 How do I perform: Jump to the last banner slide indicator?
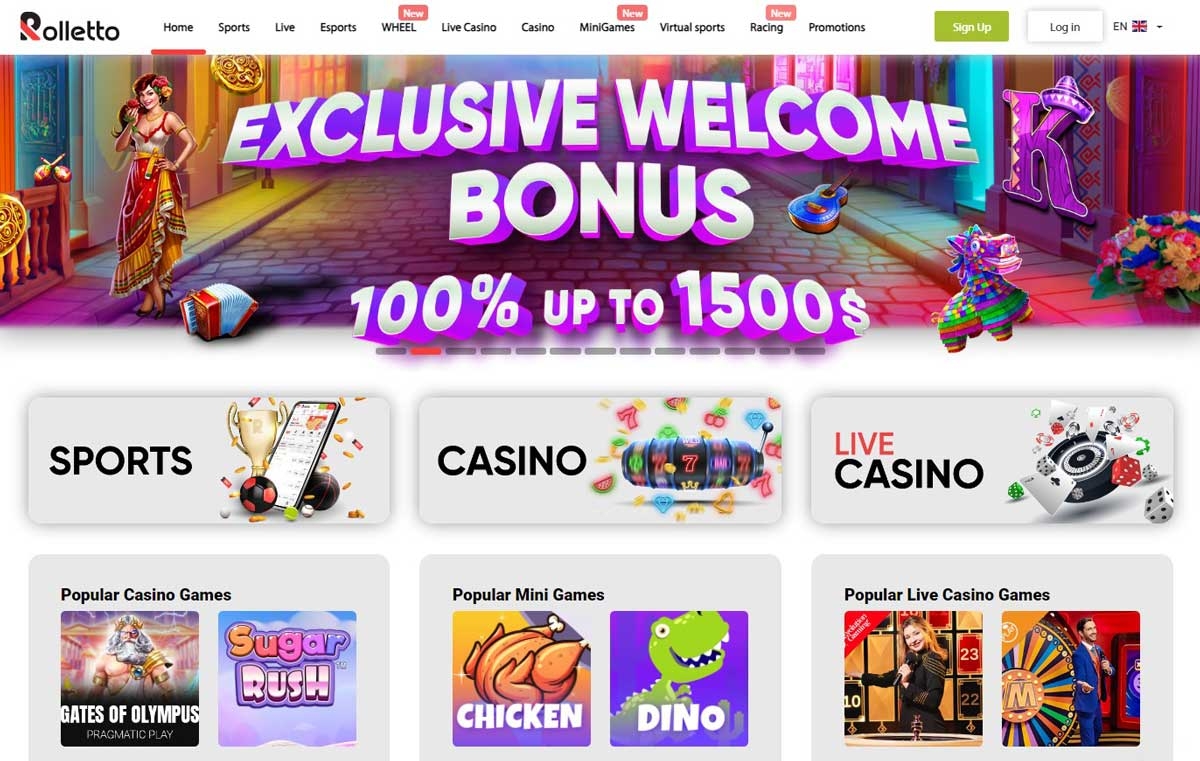(809, 351)
